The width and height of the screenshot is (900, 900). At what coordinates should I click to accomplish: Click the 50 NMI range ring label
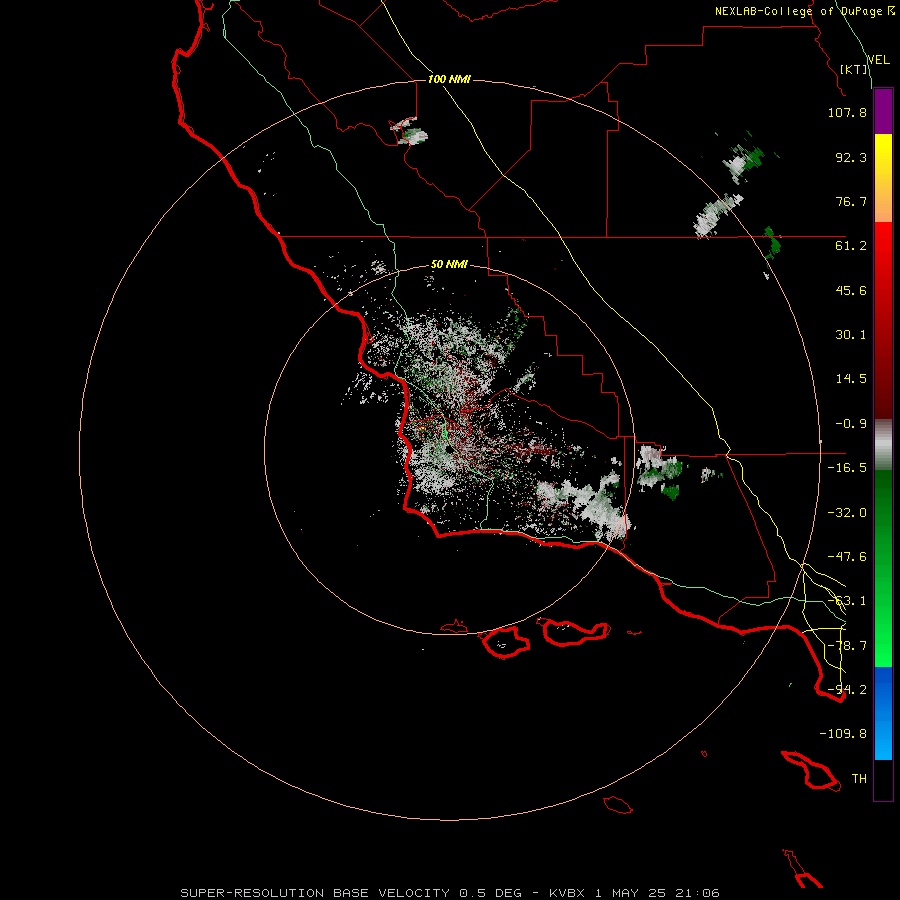coord(449,264)
